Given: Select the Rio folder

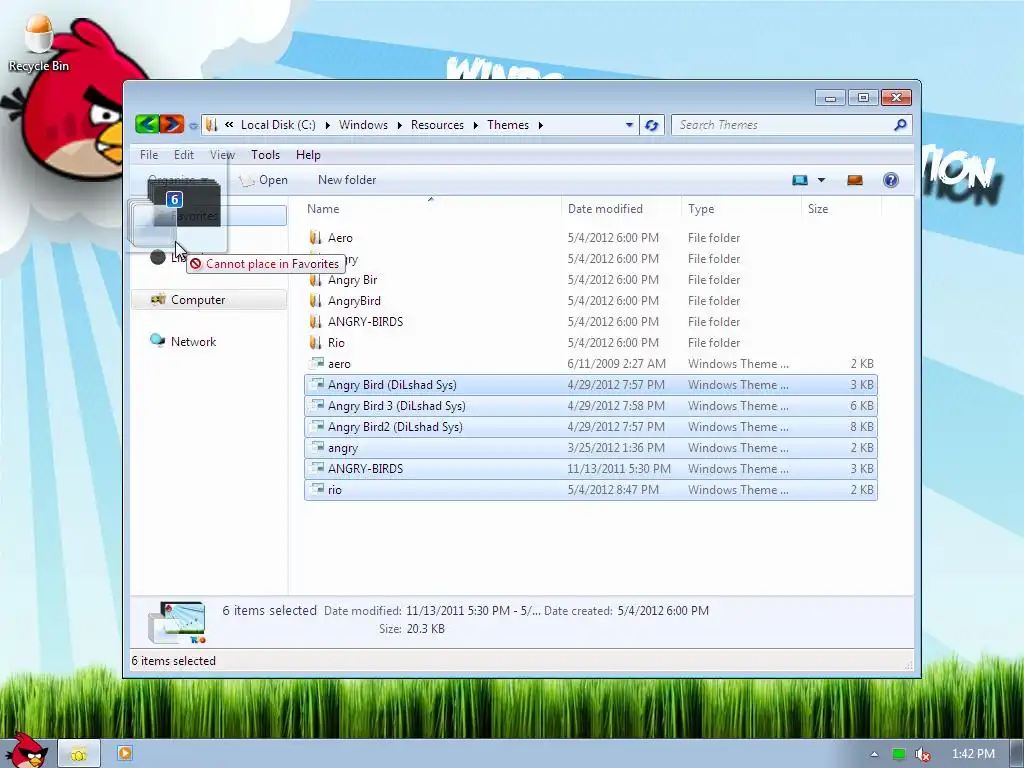Looking at the screenshot, I should 591,342.
